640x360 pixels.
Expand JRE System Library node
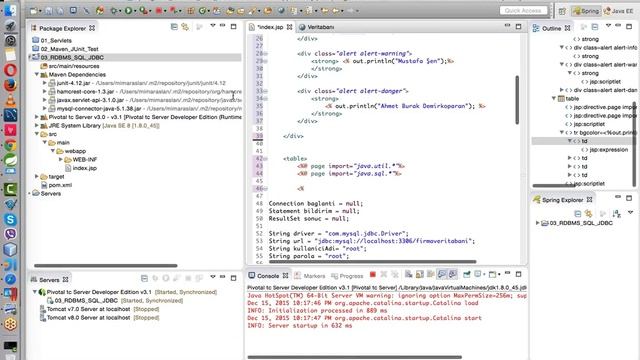(x=37, y=126)
